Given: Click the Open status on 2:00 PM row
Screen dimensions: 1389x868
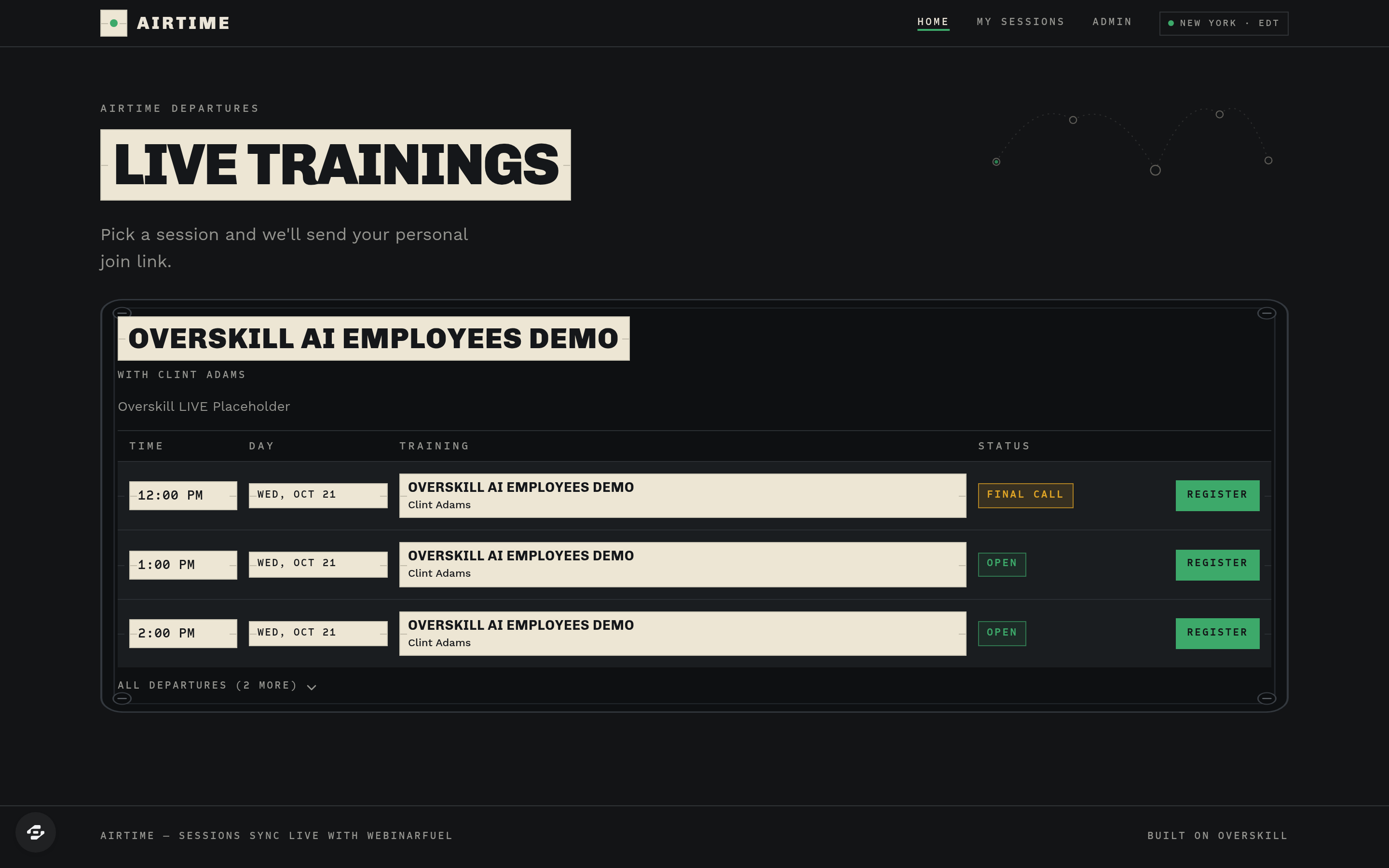Looking at the screenshot, I should 1002,633.
